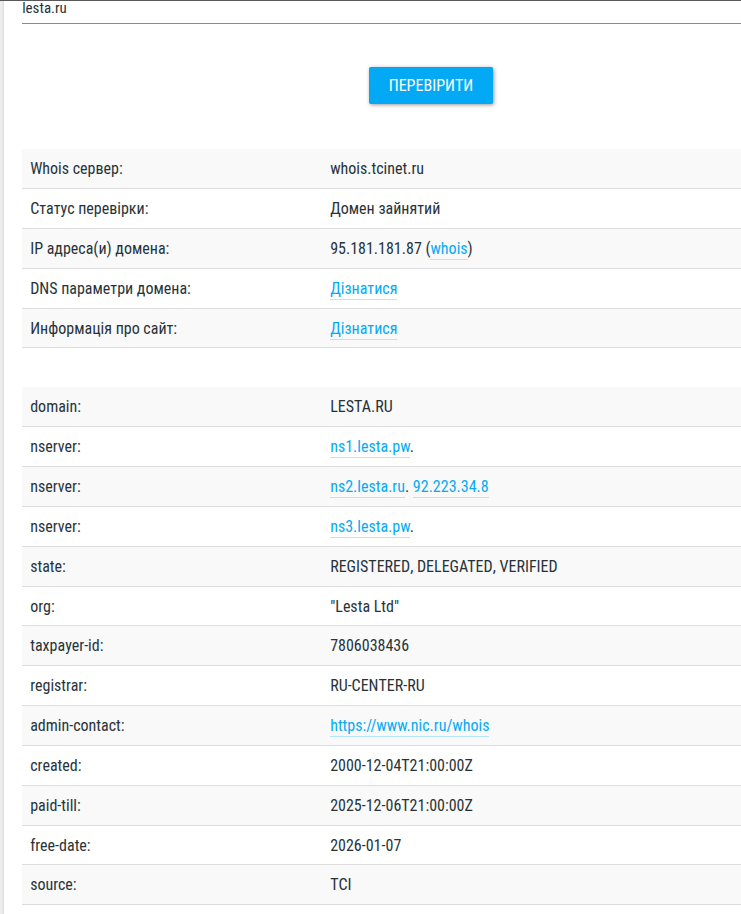Click the registrar: row label
The image size is (741, 914).
[59, 686]
